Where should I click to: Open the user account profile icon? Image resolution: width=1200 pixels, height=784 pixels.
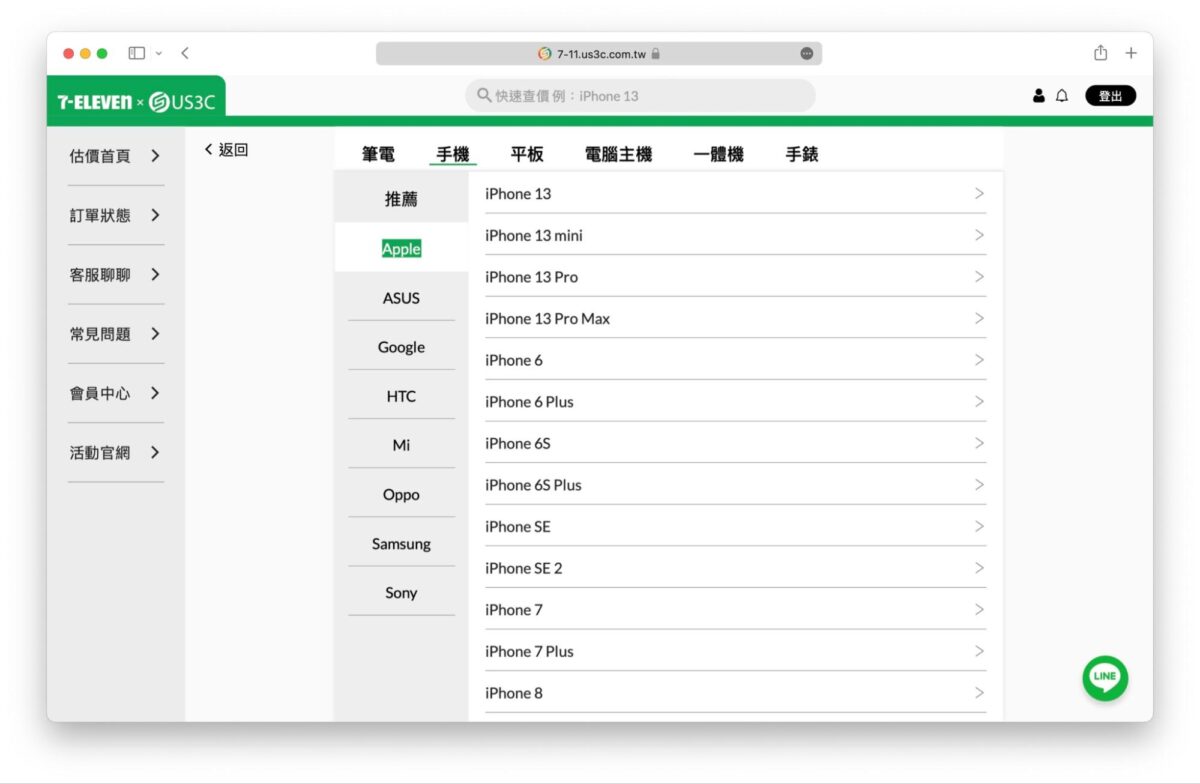1039,96
